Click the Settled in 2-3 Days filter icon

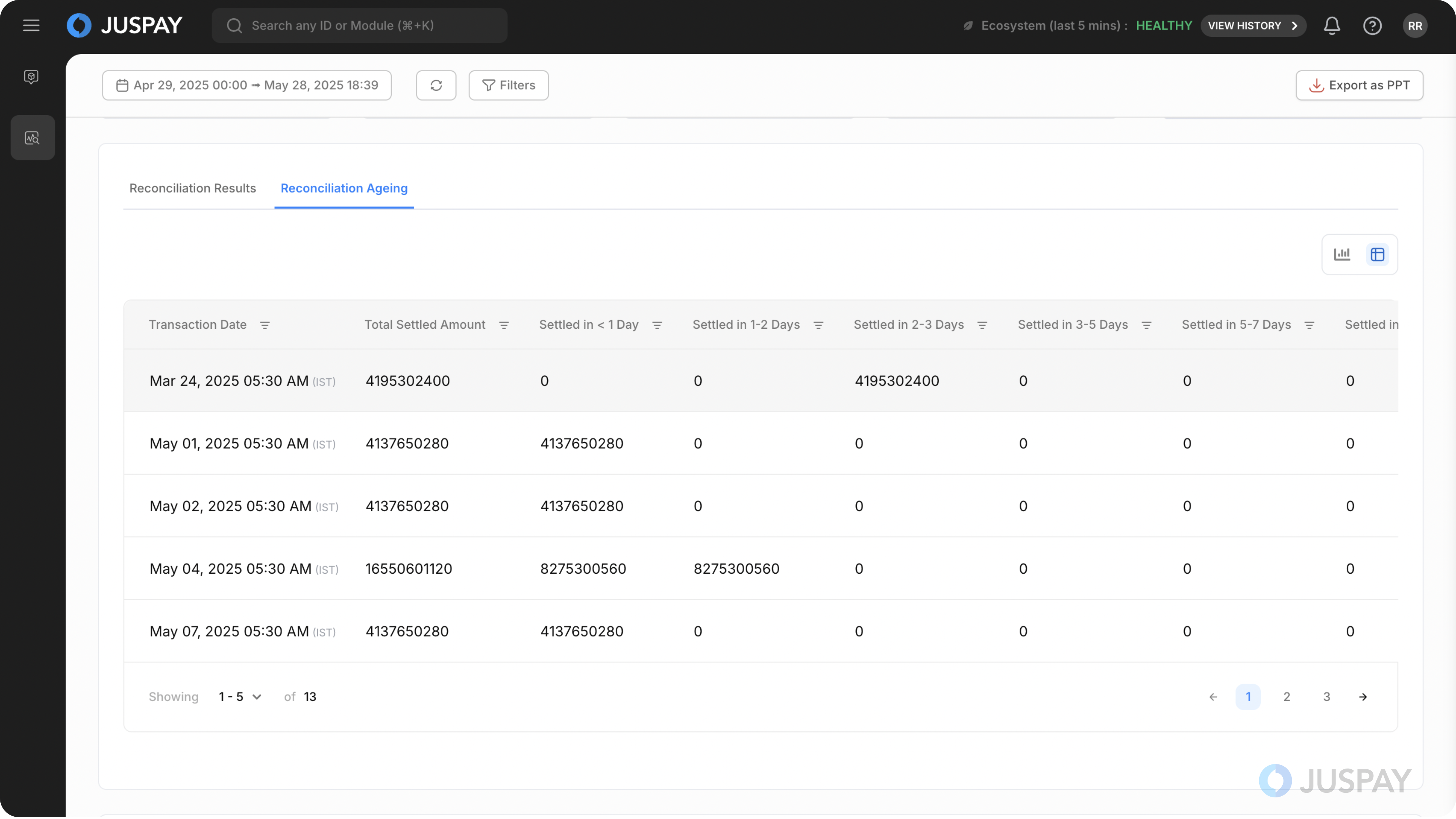[982, 325]
